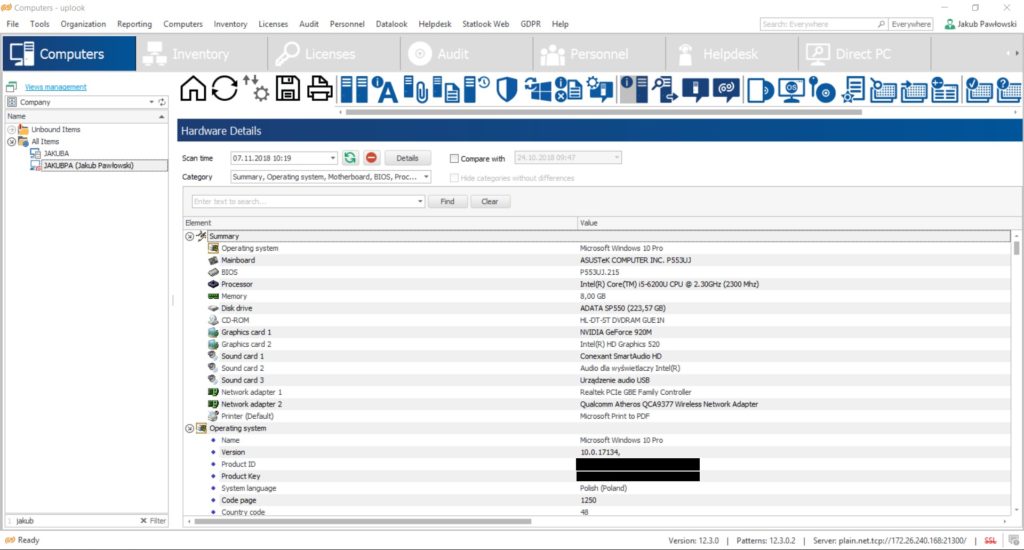Screen dimensions: 1024x550
Task: Open the Scan time date dropdown
Action: tap(332, 158)
